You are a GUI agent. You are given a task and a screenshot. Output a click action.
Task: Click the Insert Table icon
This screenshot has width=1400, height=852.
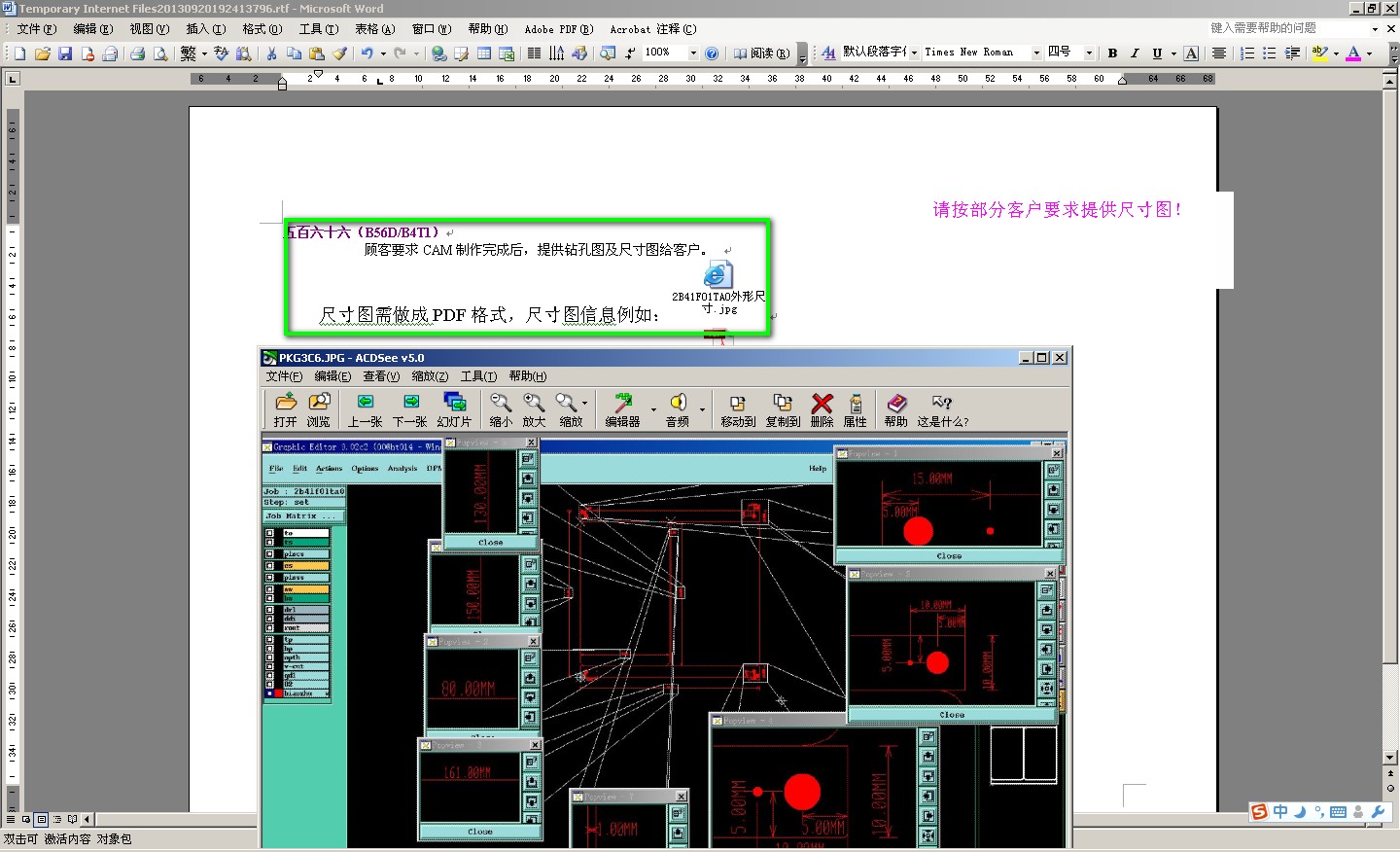[484, 53]
